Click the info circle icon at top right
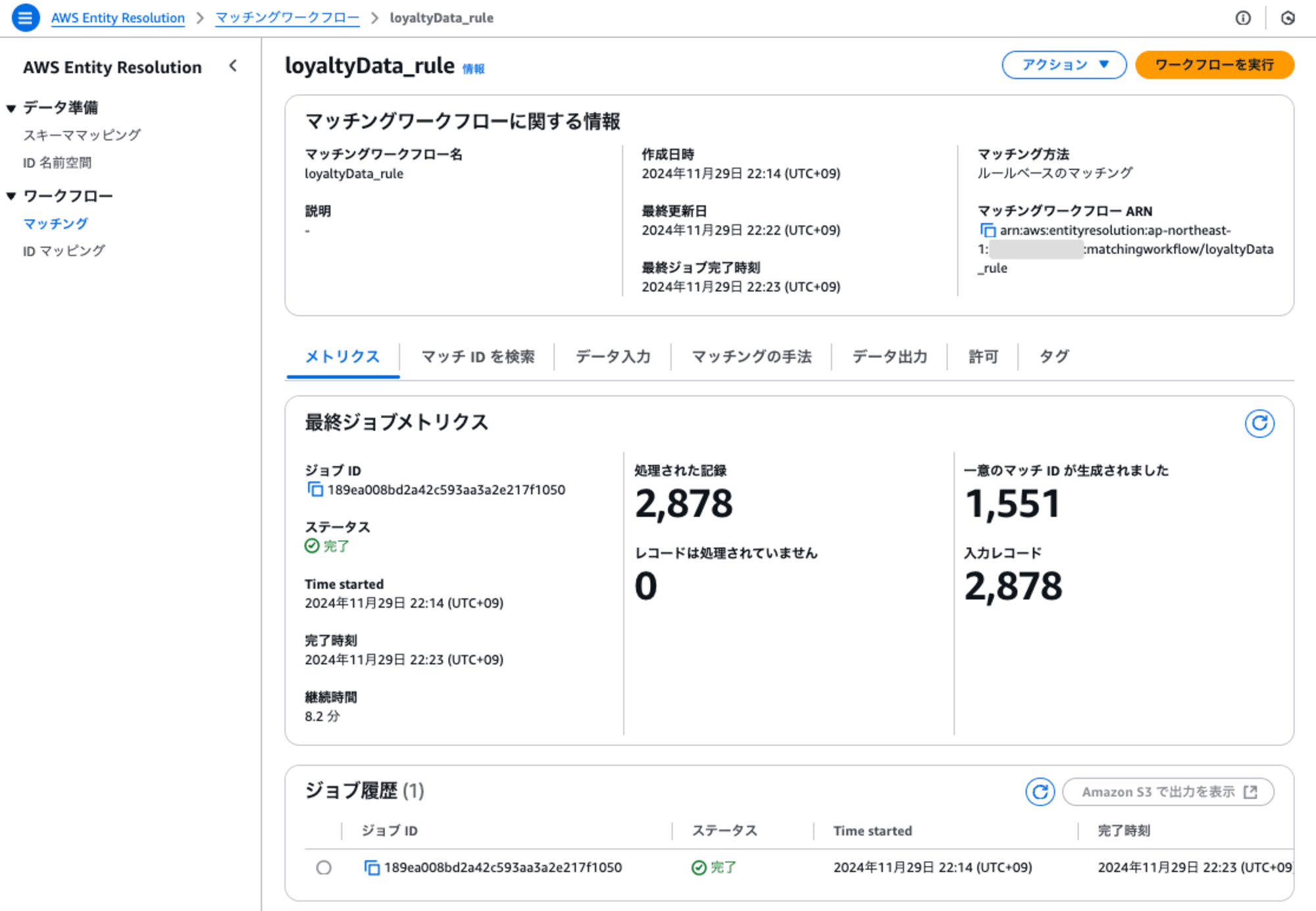Screen dimensions: 1316x911 click(1243, 18)
